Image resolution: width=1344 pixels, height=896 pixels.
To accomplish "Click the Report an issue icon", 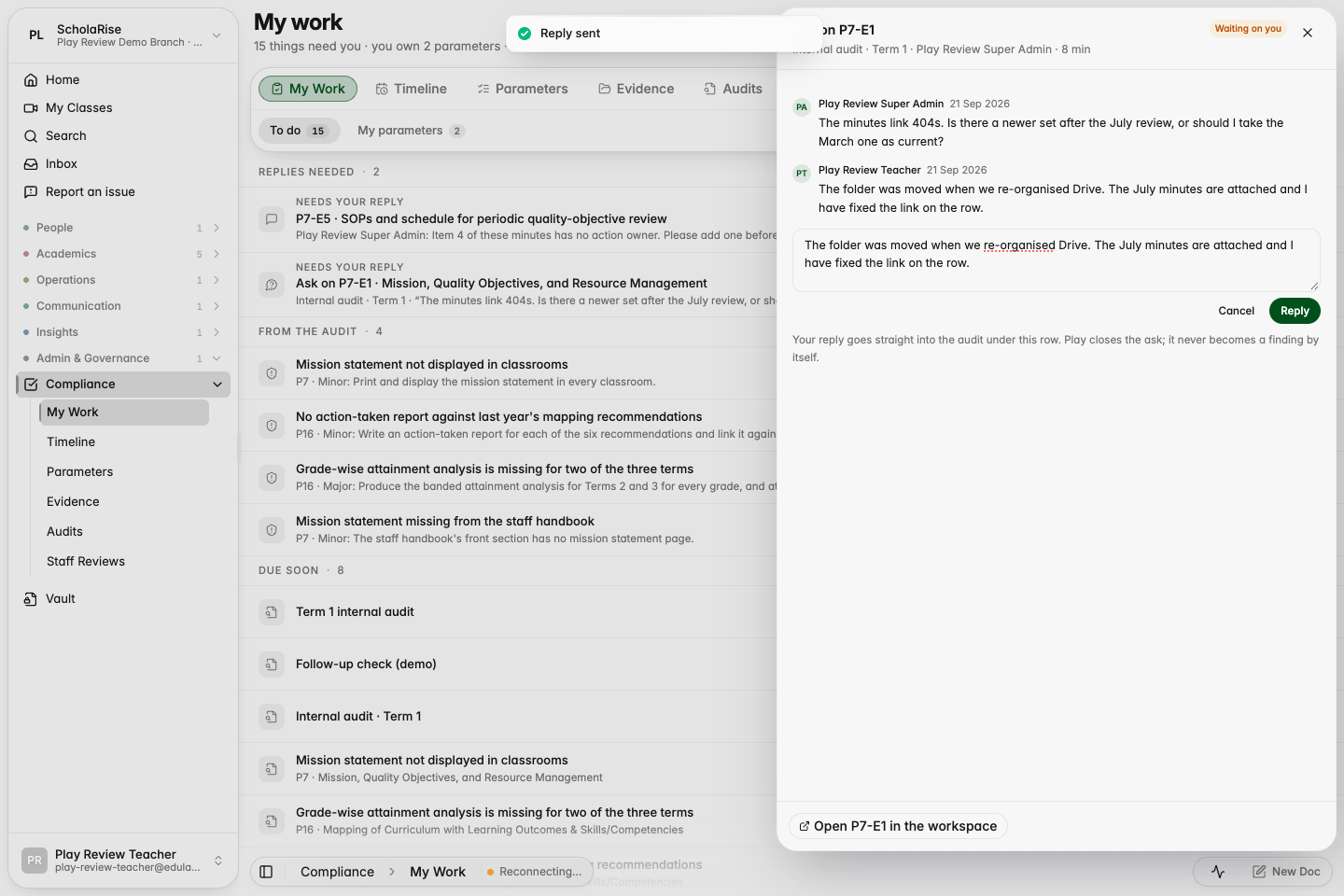I will (x=31, y=192).
